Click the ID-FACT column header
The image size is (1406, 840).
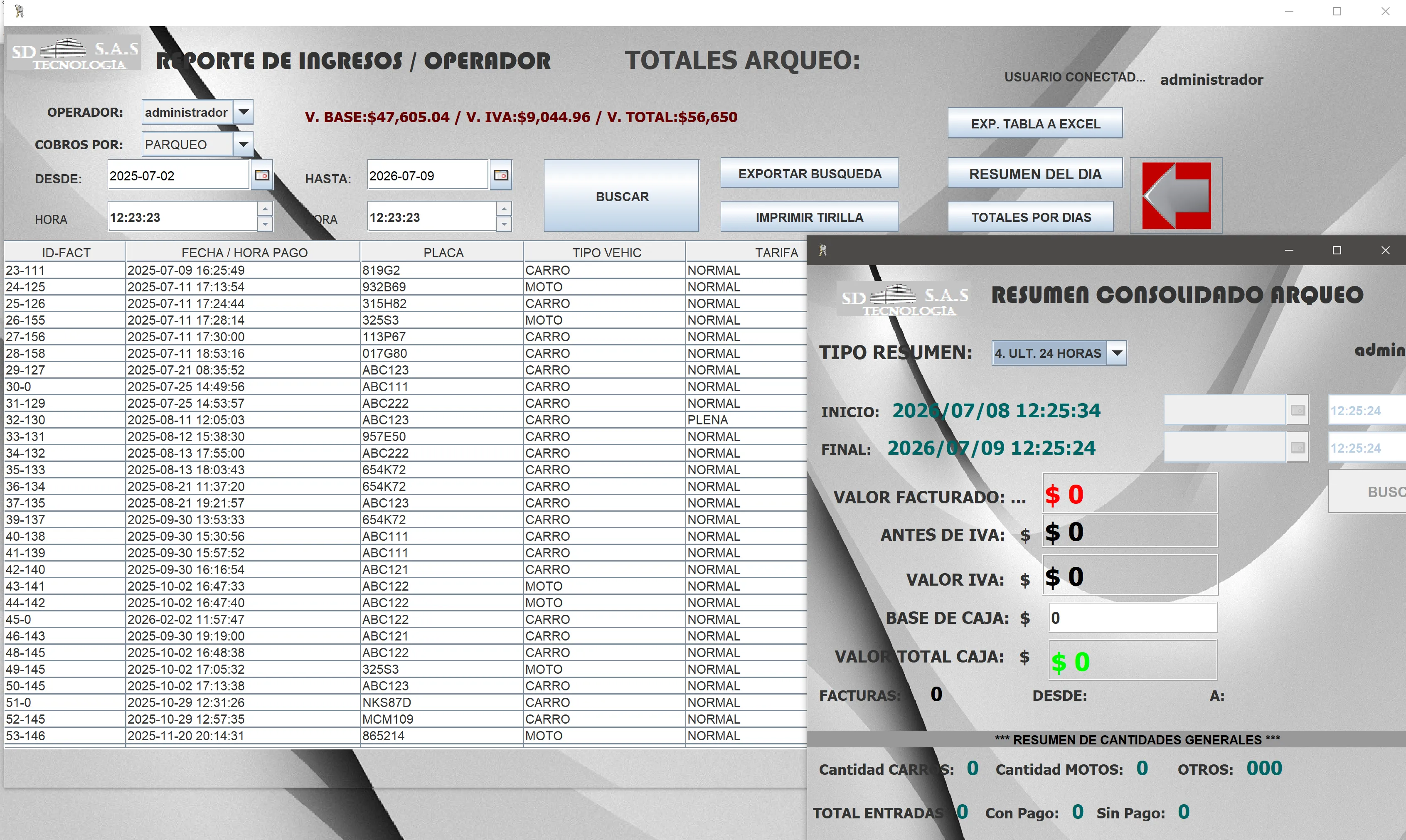pyautogui.click(x=66, y=252)
